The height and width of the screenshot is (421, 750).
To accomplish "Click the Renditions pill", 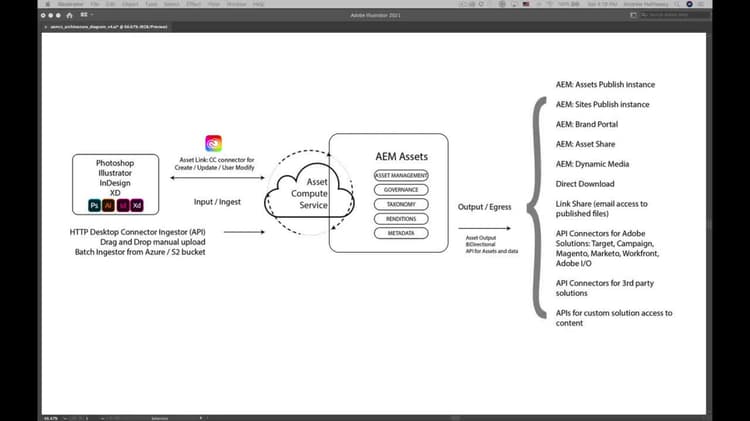I will click(401, 219).
